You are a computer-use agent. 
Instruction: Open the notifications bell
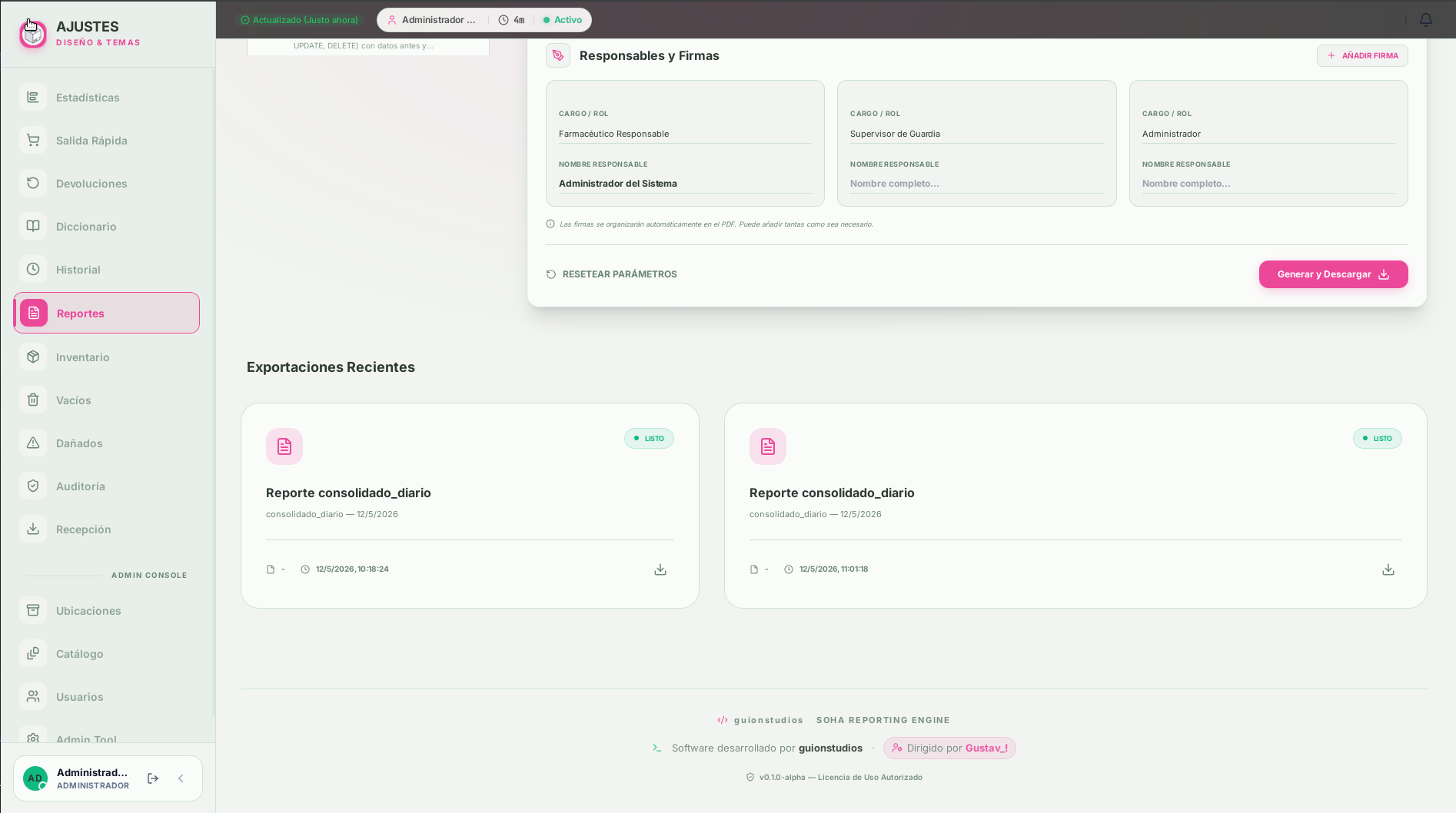[1425, 20]
